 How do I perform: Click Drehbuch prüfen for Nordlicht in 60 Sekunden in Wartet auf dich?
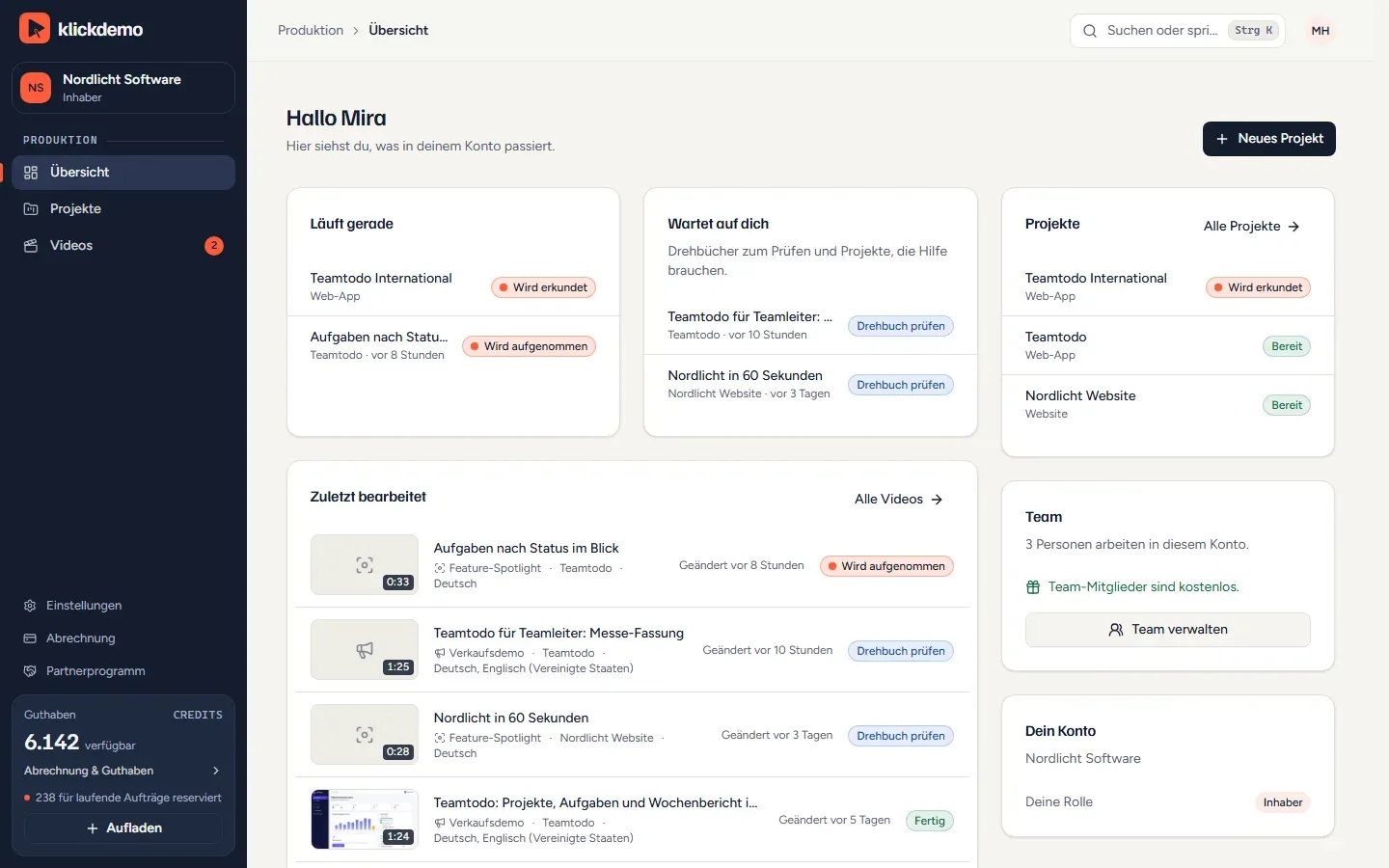click(901, 385)
